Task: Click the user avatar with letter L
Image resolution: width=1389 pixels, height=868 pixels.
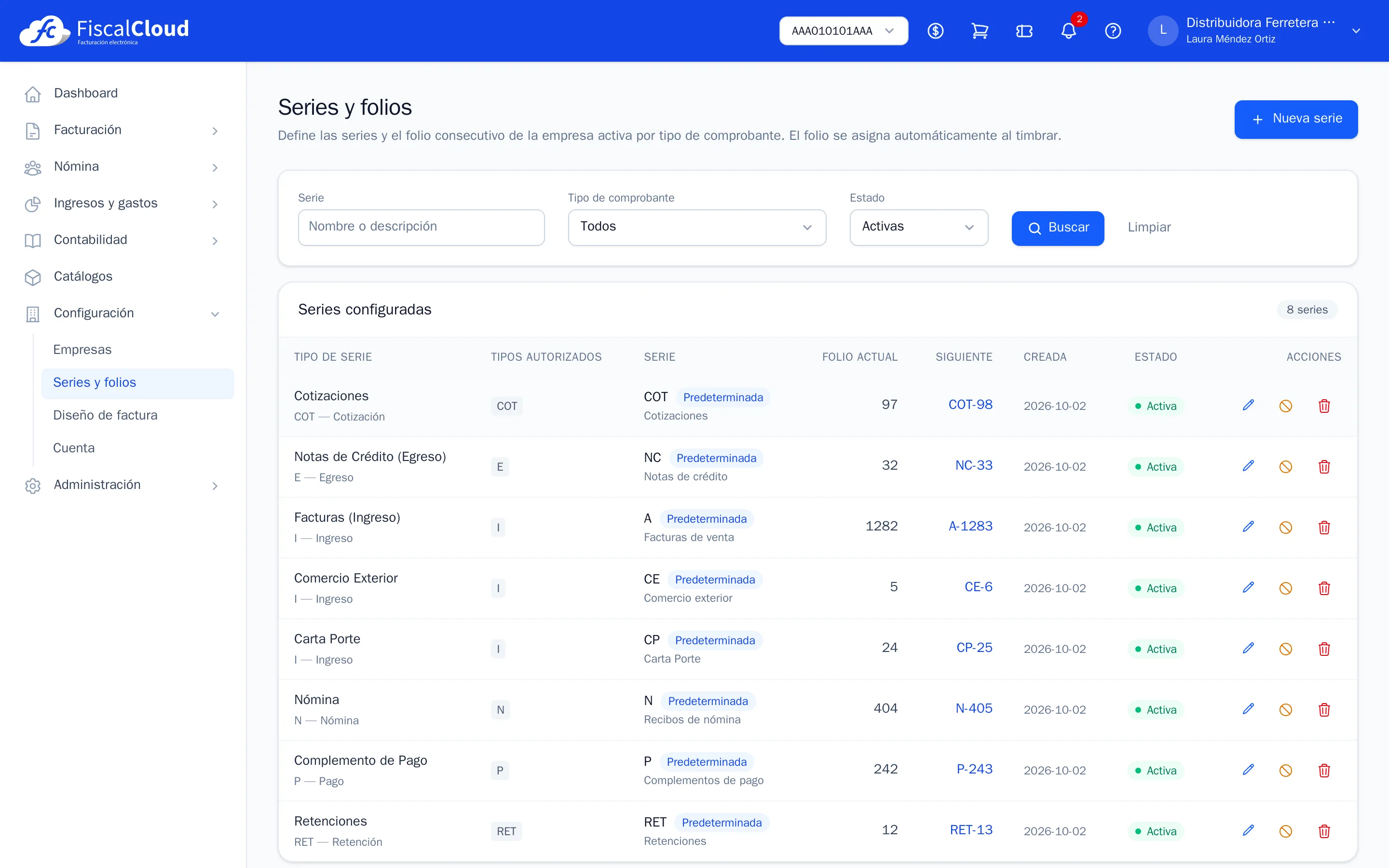Action: tap(1163, 30)
